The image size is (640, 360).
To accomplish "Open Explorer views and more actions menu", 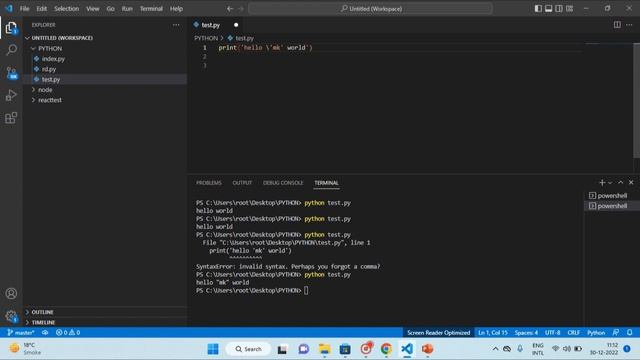I will click(176, 25).
